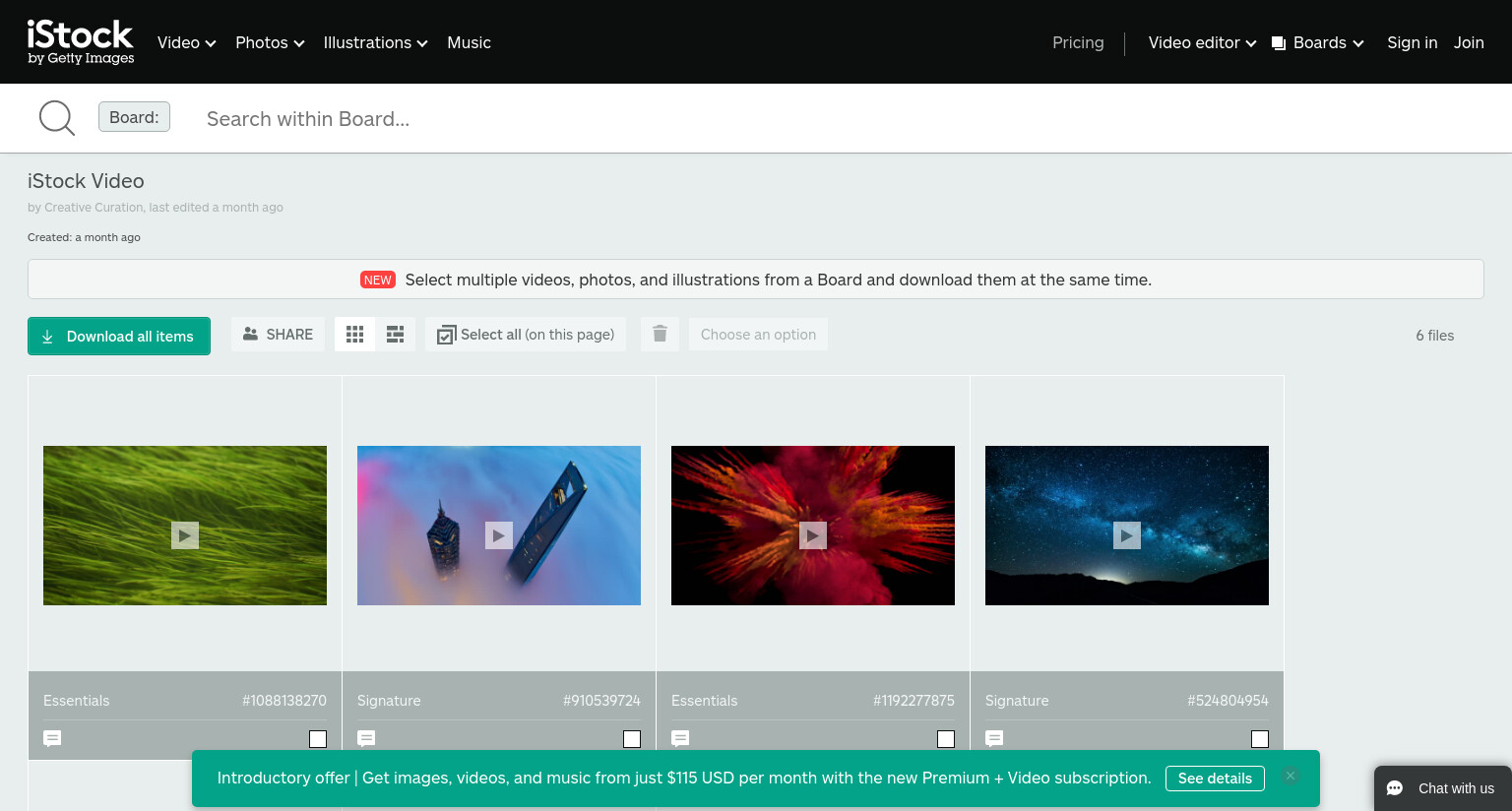The height and width of the screenshot is (811, 1512).
Task: Open the Chat with us widget
Action: (1442, 788)
